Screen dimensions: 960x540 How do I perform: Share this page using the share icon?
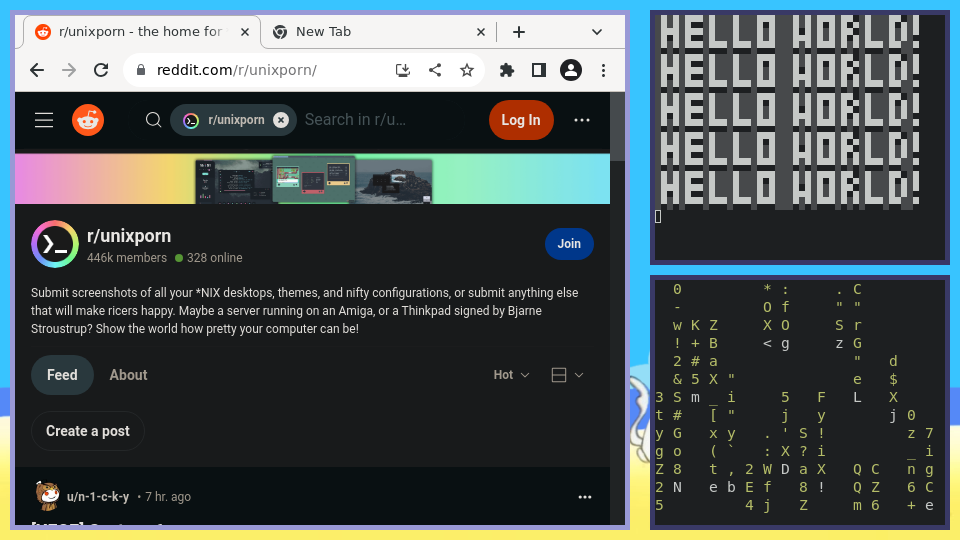click(435, 70)
